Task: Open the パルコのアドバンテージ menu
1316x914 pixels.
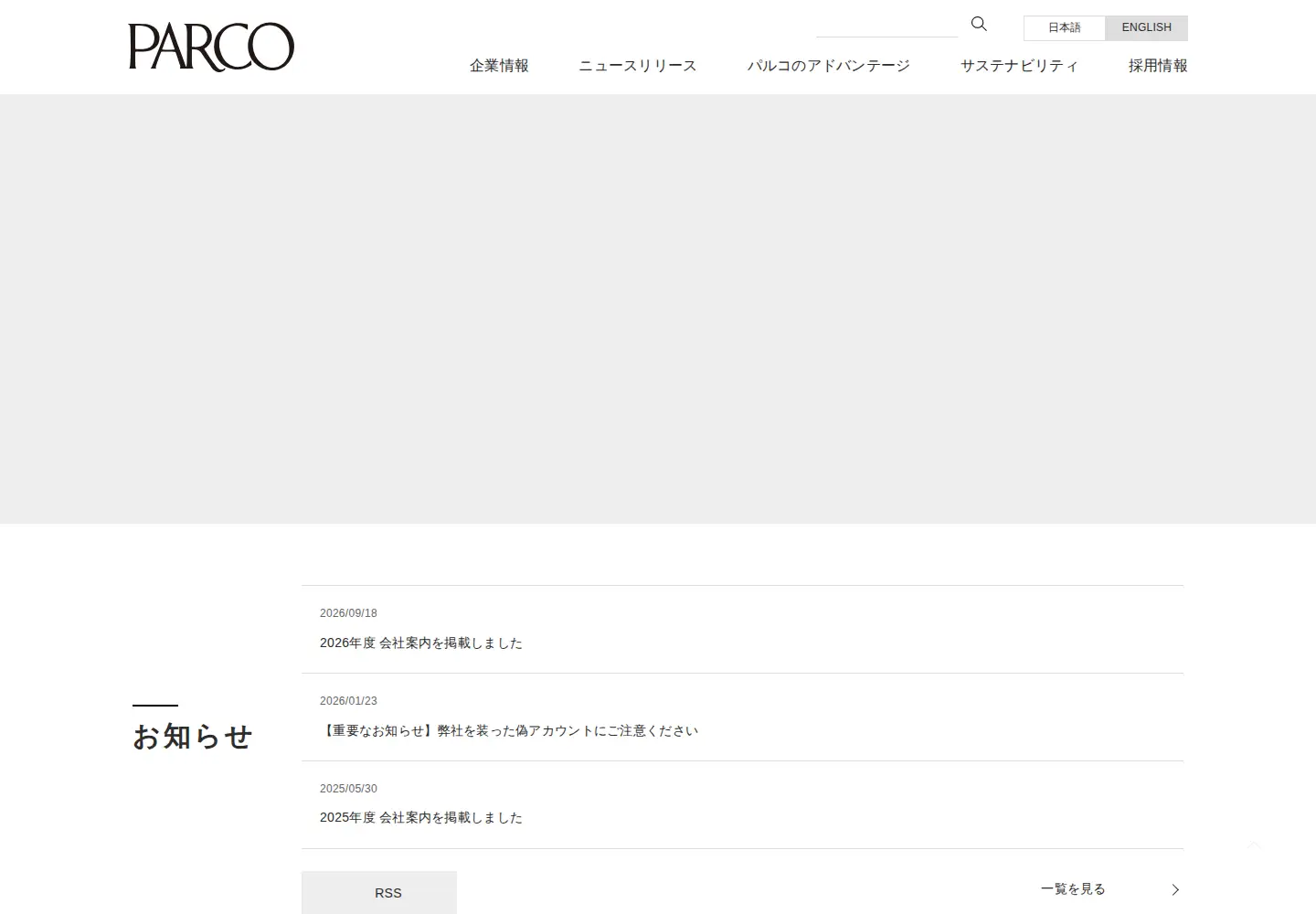Action: click(x=829, y=66)
